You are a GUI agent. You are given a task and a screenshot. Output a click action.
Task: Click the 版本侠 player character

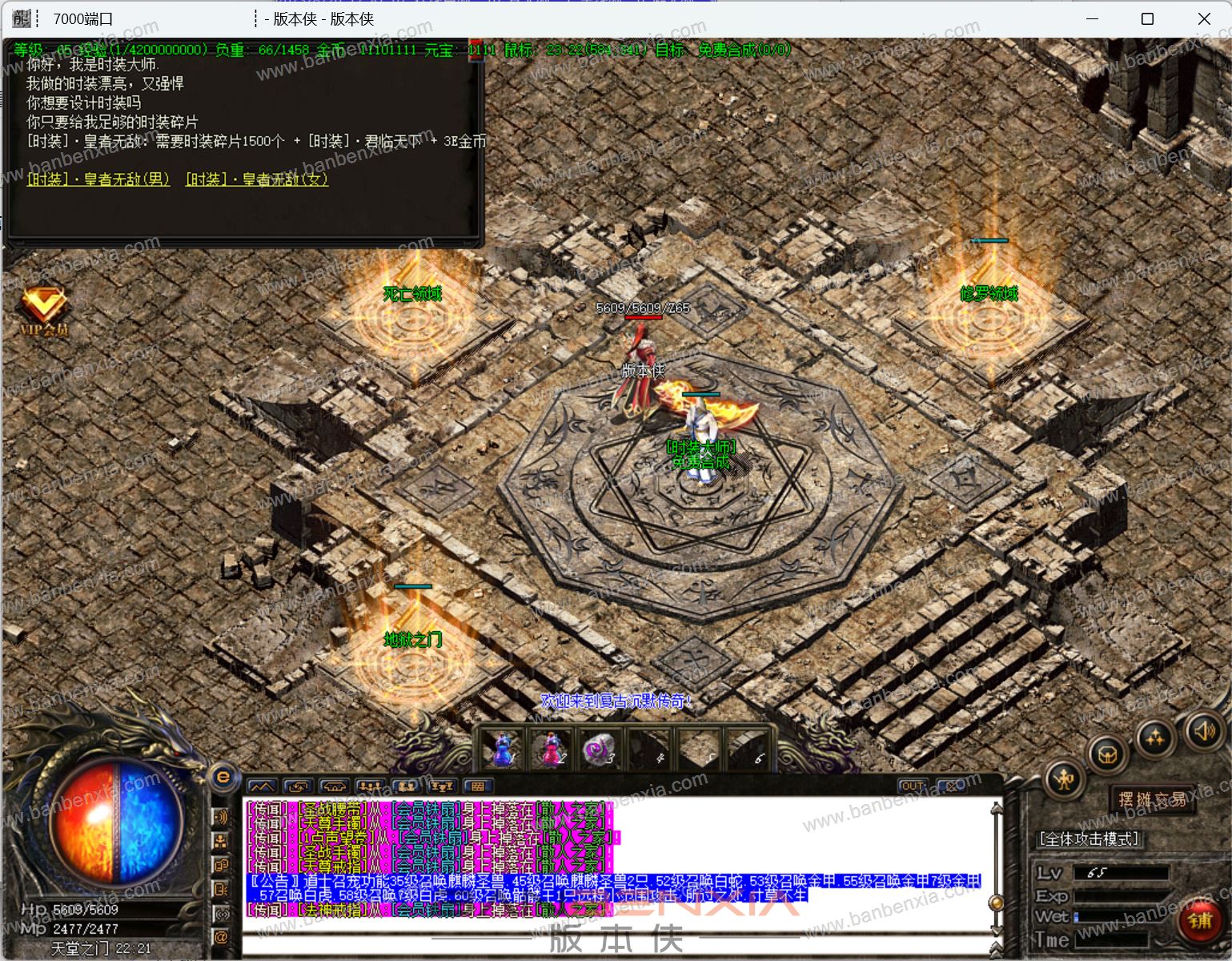(x=640, y=372)
